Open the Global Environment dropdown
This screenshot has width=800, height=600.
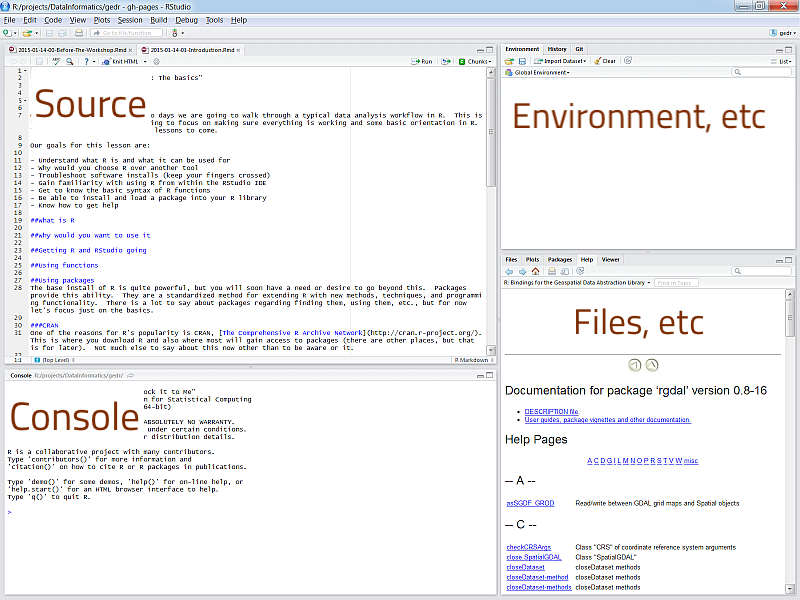click(x=537, y=72)
